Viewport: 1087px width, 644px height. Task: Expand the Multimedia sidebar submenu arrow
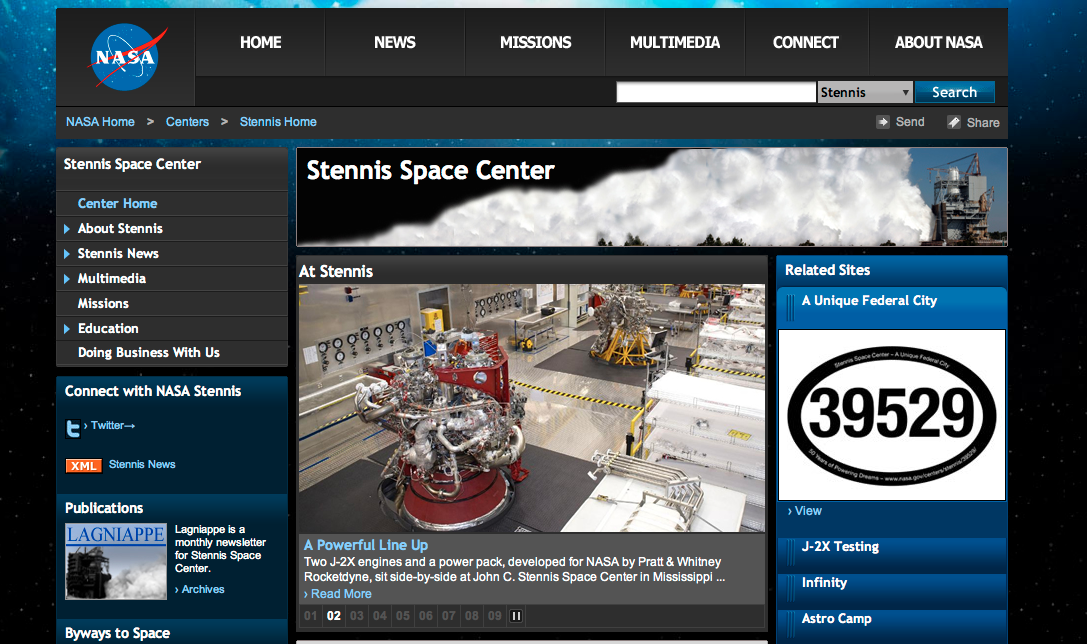coord(67,279)
